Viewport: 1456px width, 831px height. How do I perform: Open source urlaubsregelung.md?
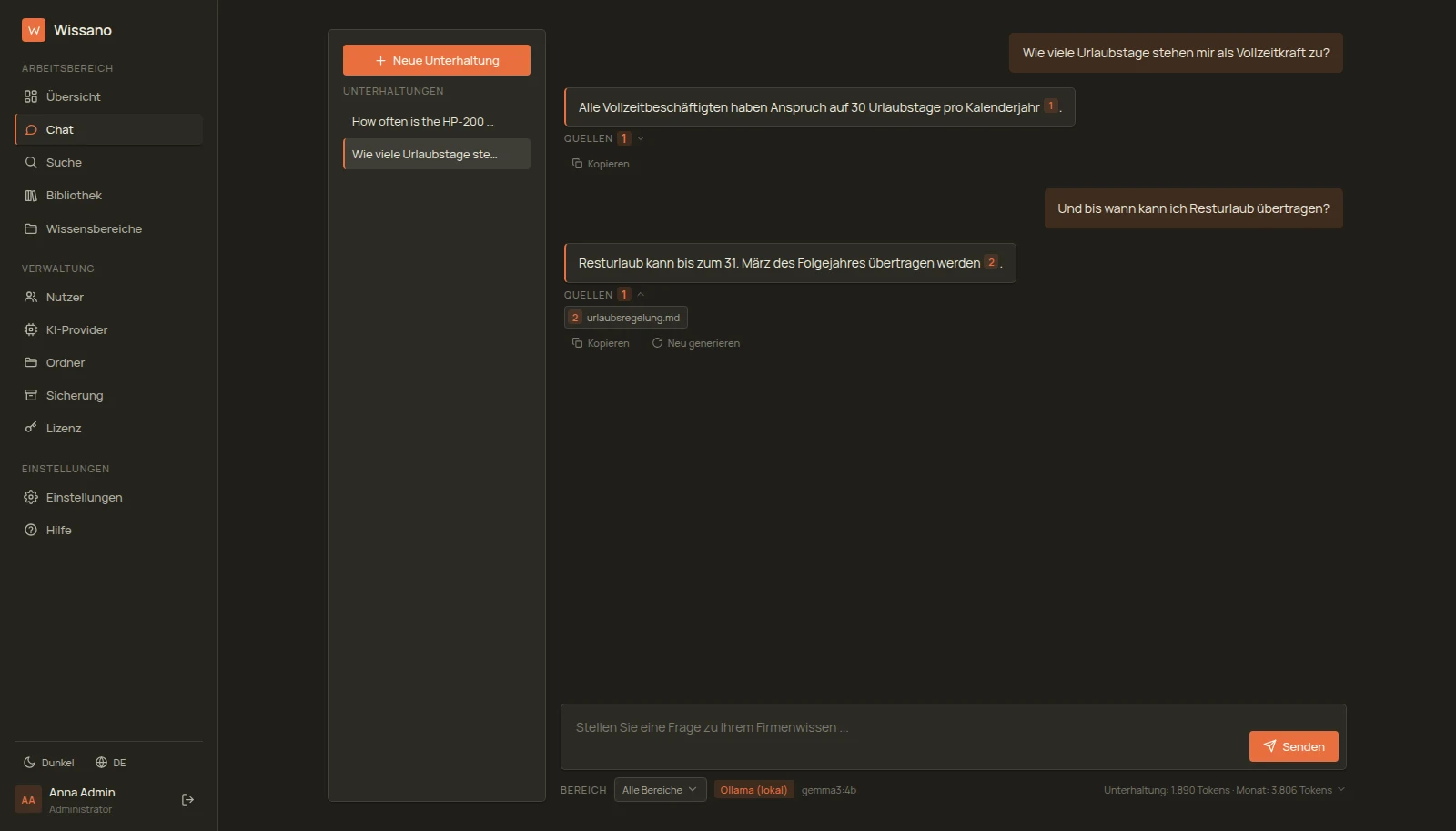(626, 318)
